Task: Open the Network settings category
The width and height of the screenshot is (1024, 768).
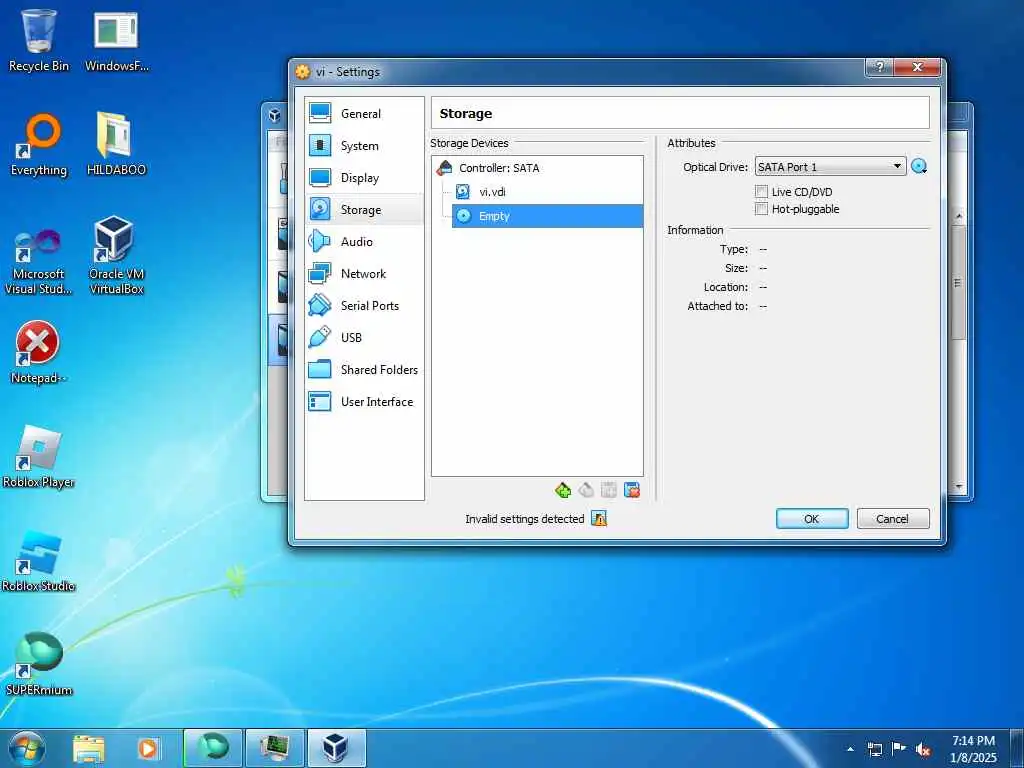Action: (x=364, y=274)
